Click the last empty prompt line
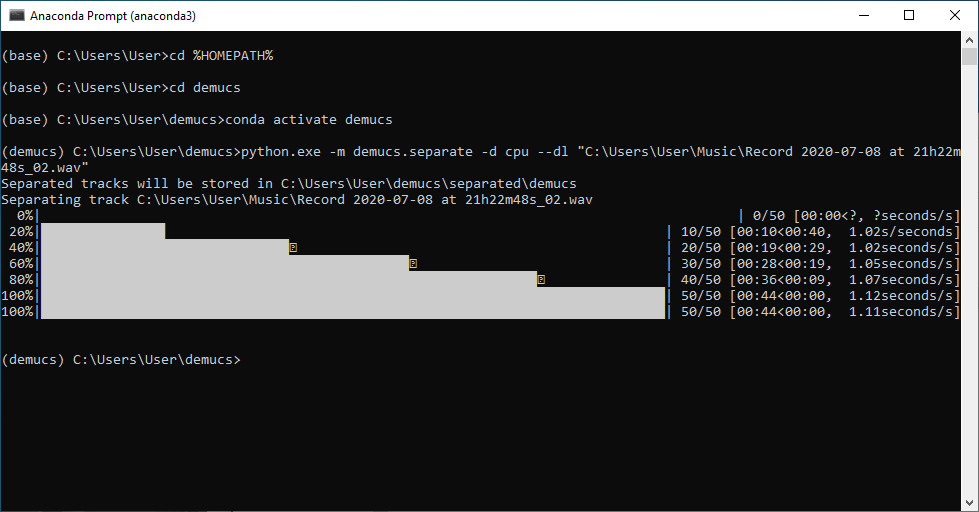979x512 pixels. tap(121, 359)
